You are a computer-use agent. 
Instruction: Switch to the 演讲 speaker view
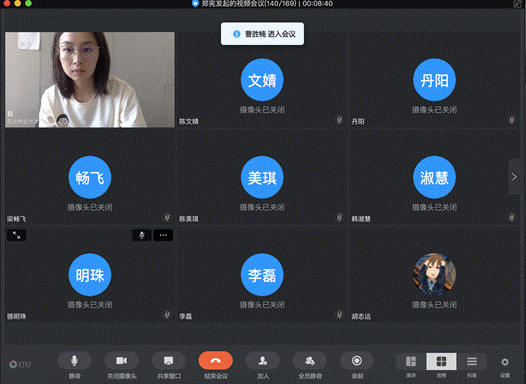tap(411, 362)
